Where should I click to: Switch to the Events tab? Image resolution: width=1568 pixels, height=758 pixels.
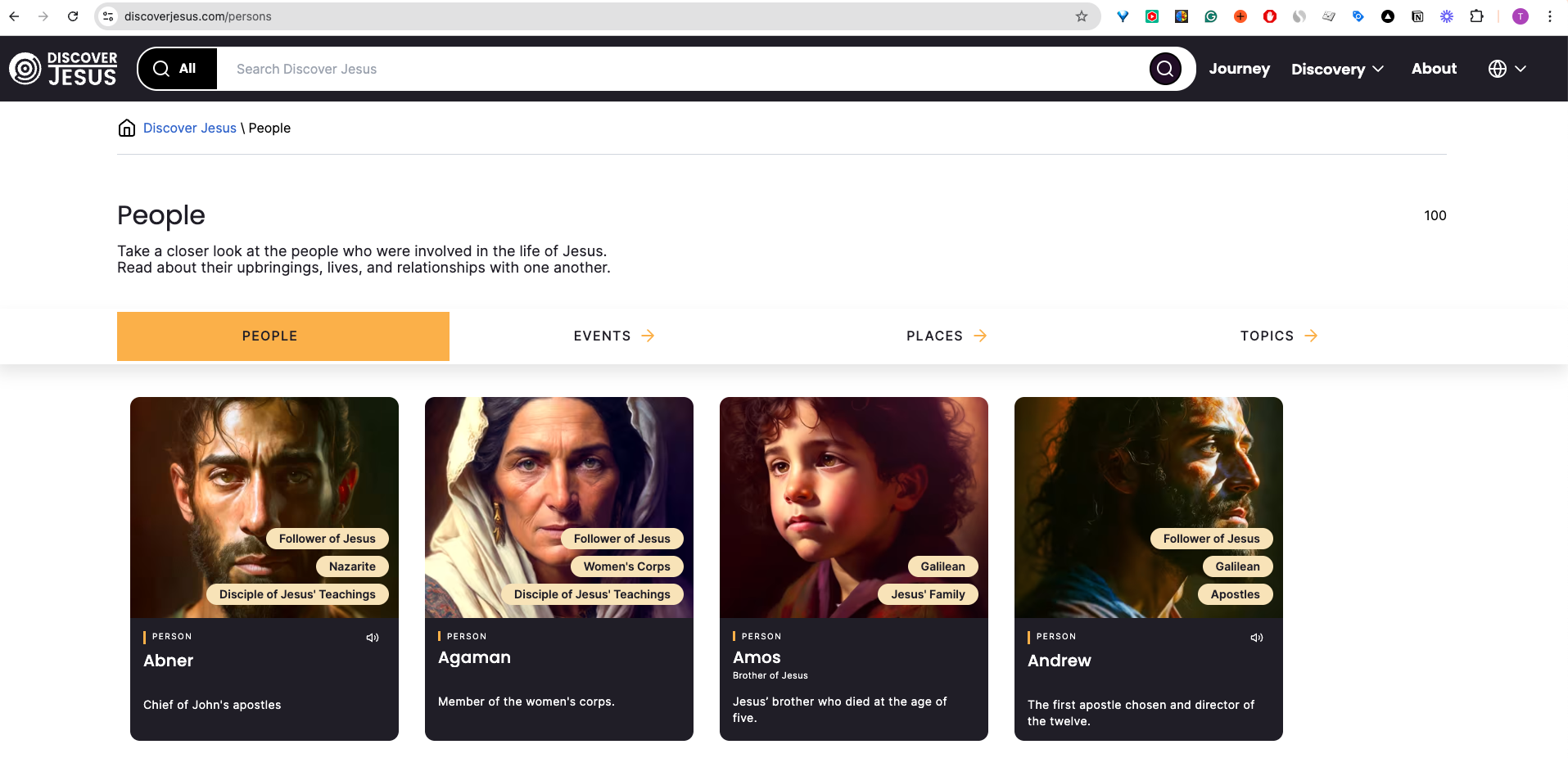(x=614, y=336)
